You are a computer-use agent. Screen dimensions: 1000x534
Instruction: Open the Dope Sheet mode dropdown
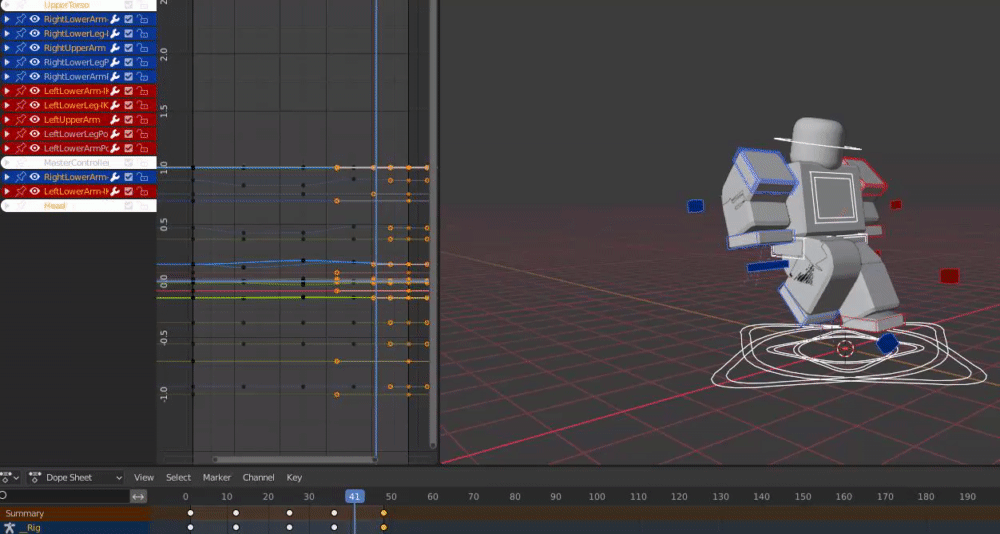coord(76,477)
